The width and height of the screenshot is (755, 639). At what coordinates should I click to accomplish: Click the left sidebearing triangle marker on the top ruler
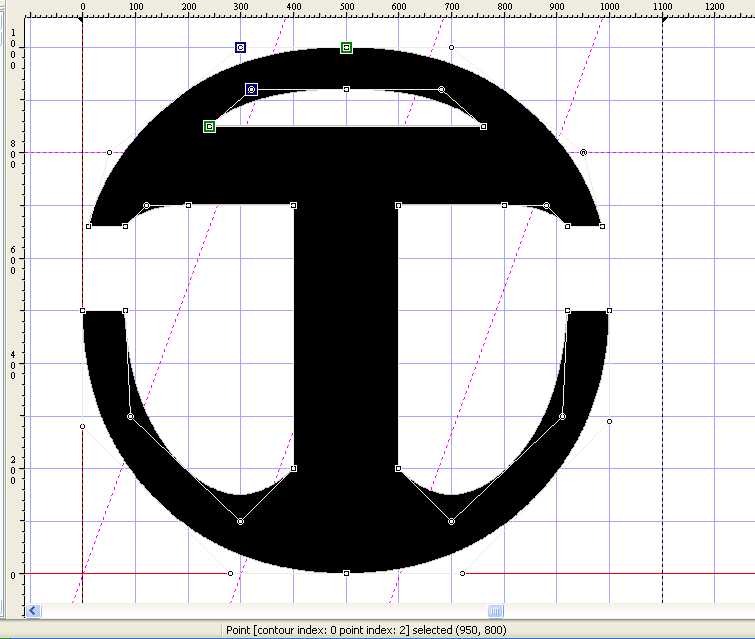(81, 20)
